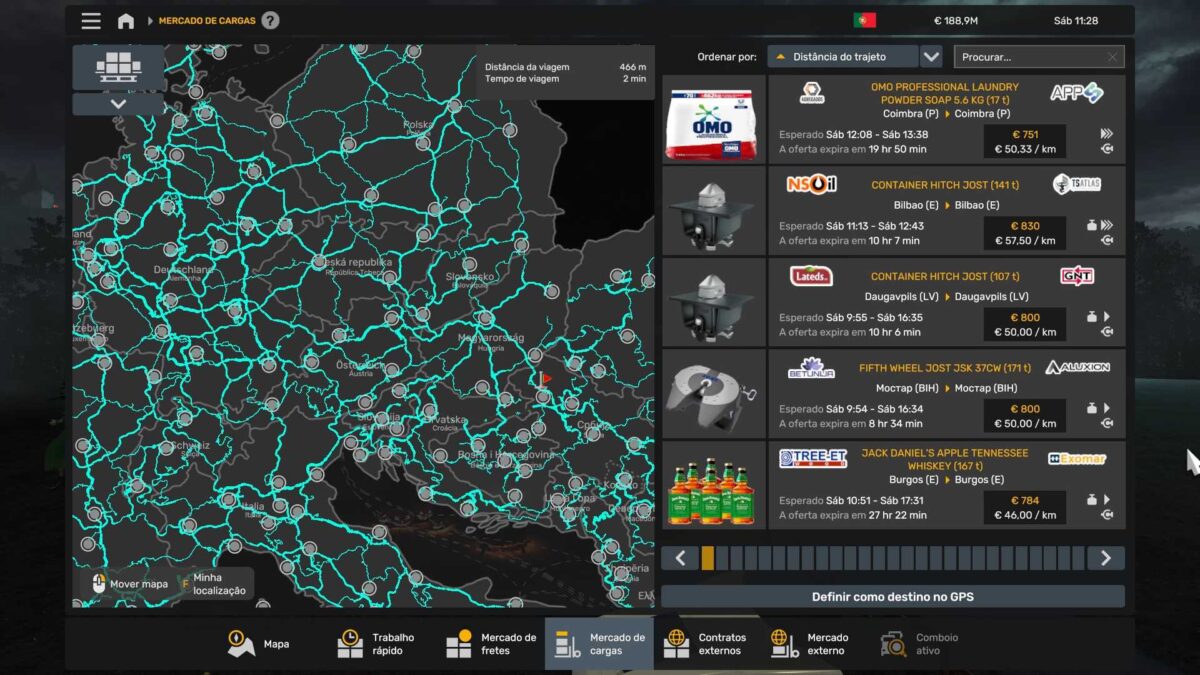The width and height of the screenshot is (1200, 675).
Task: Open the Contratos externos tab
Action: (x=706, y=644)
